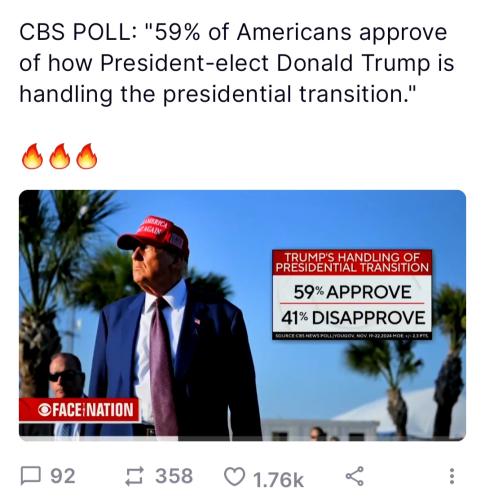Screen dimensions: 485x500
Task: View the 92 replies count
Action: (x=63, y=476)
